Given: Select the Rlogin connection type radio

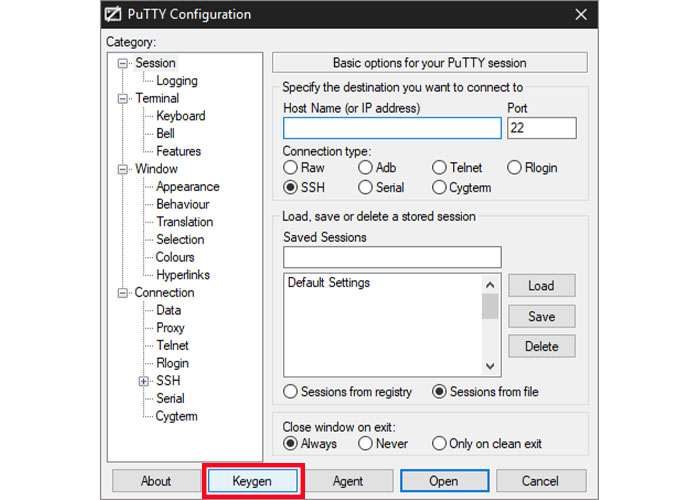Looking at the screenshot, I should (514, 168).
